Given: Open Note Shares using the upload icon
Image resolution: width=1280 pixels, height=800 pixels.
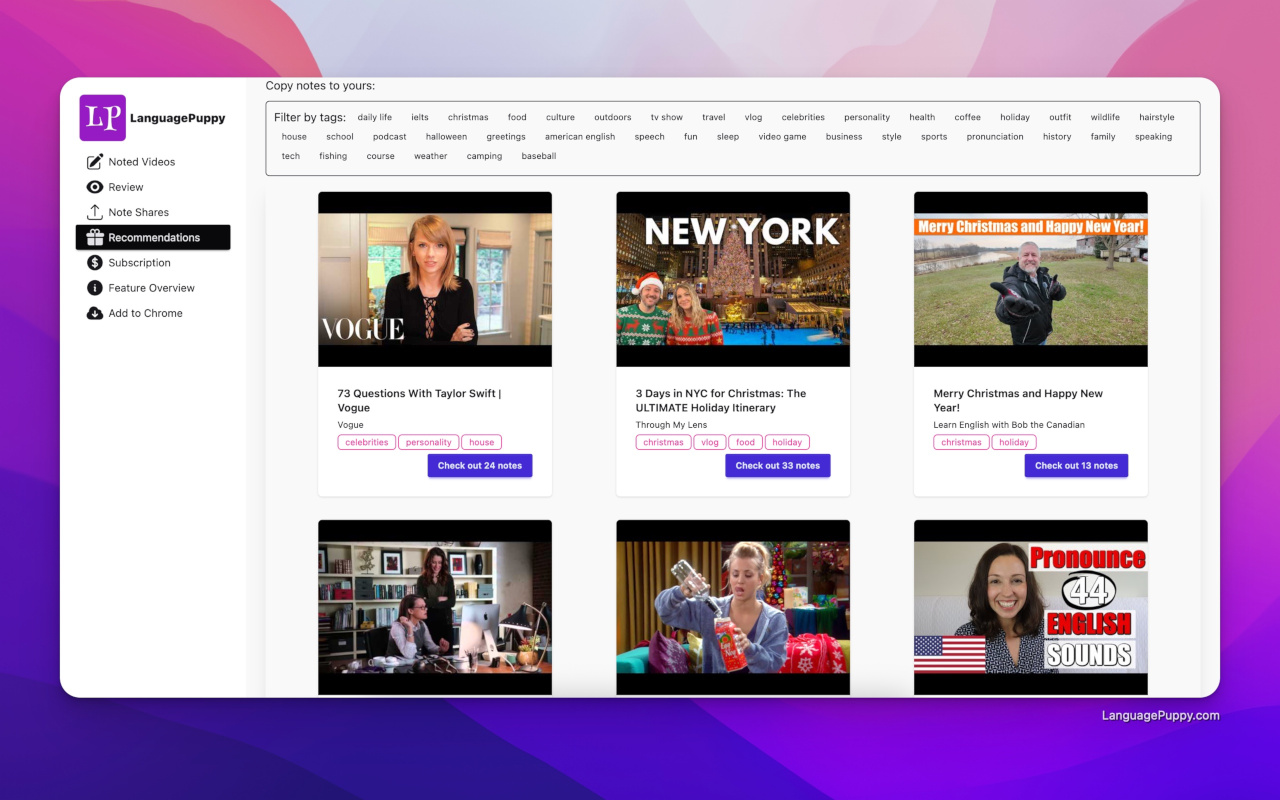Looking at the screenshot, I should point(95,212).
